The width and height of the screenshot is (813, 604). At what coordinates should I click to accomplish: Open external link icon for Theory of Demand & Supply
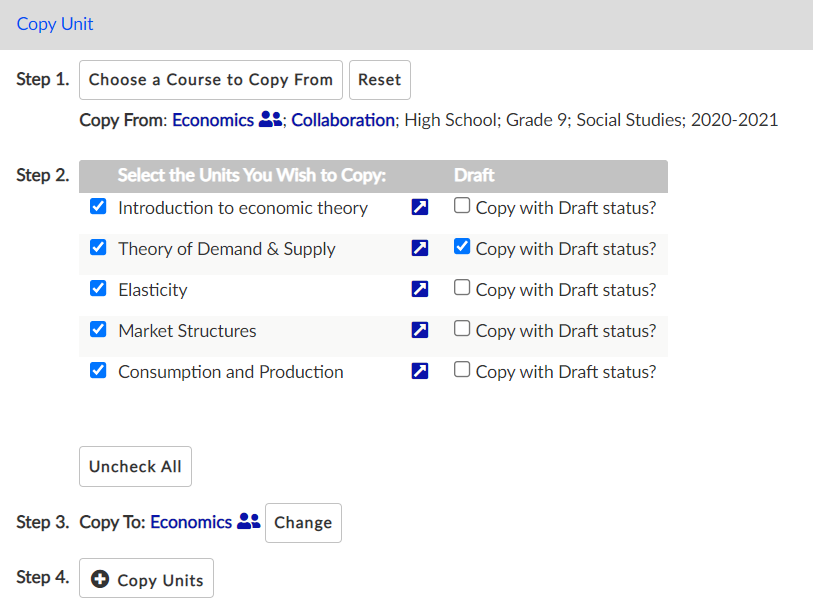click(x=419, y=248)
